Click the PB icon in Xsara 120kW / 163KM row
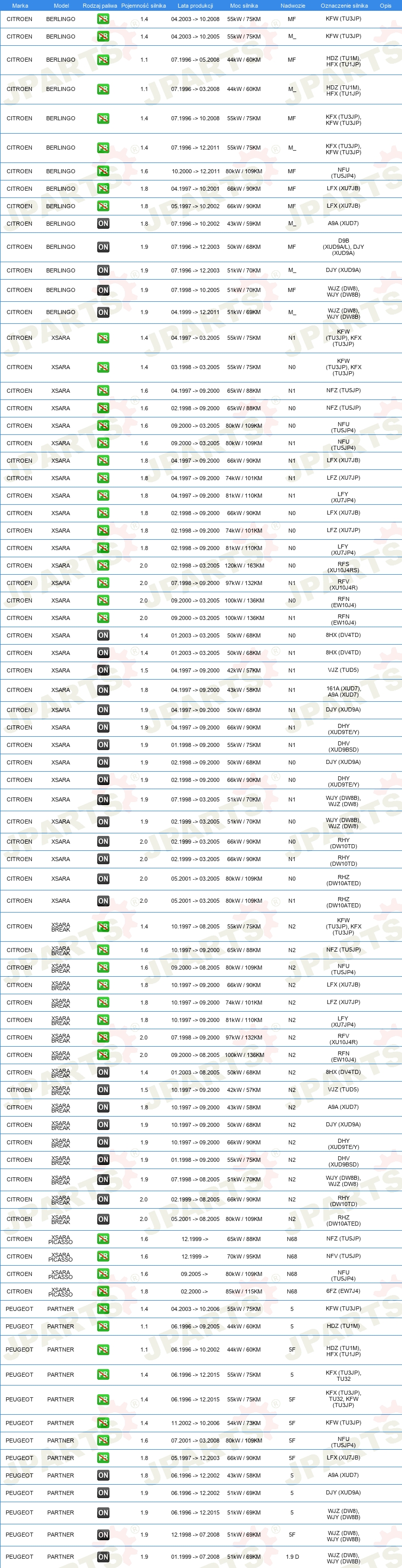Screen dimensions: 402x1568 (x=103, y=566)
